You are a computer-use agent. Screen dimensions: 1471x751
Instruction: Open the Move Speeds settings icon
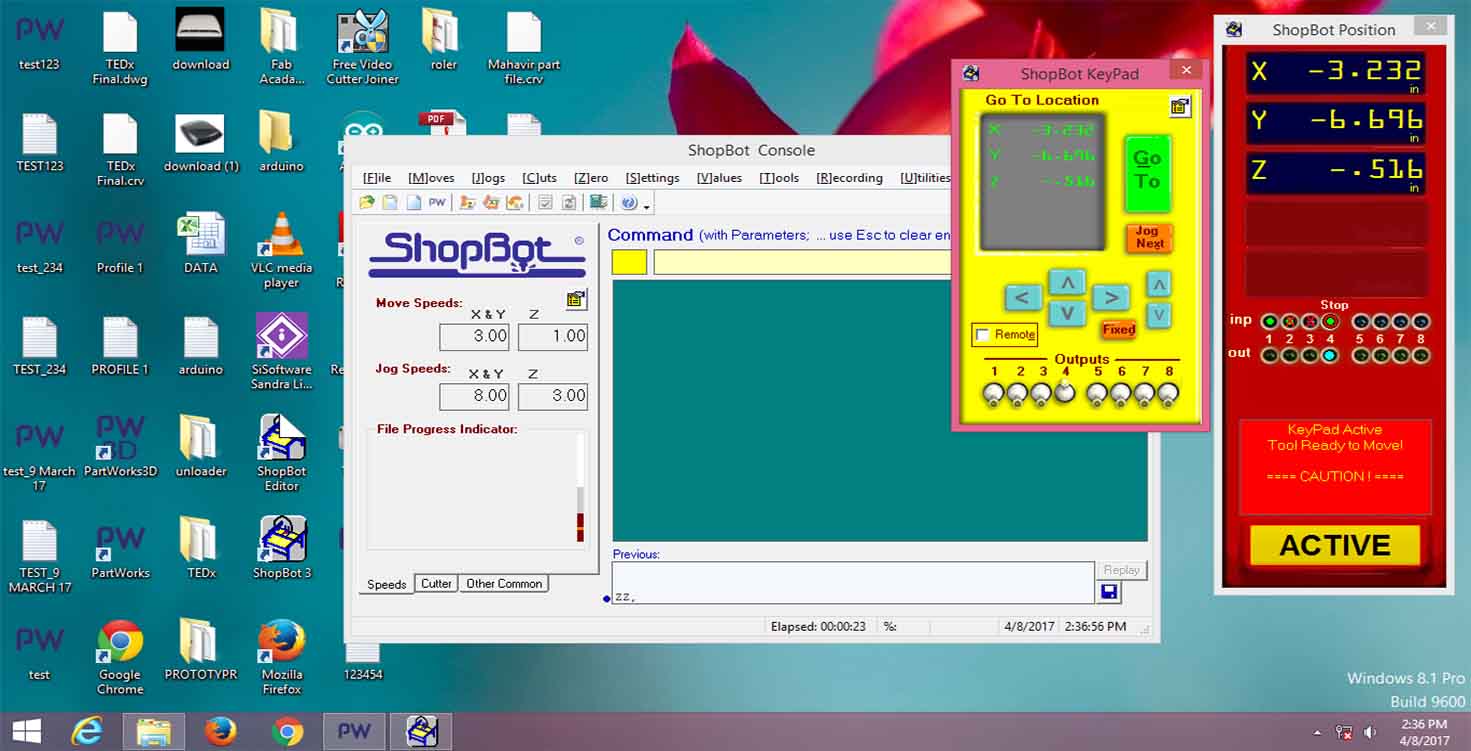[x=576, y=299]
